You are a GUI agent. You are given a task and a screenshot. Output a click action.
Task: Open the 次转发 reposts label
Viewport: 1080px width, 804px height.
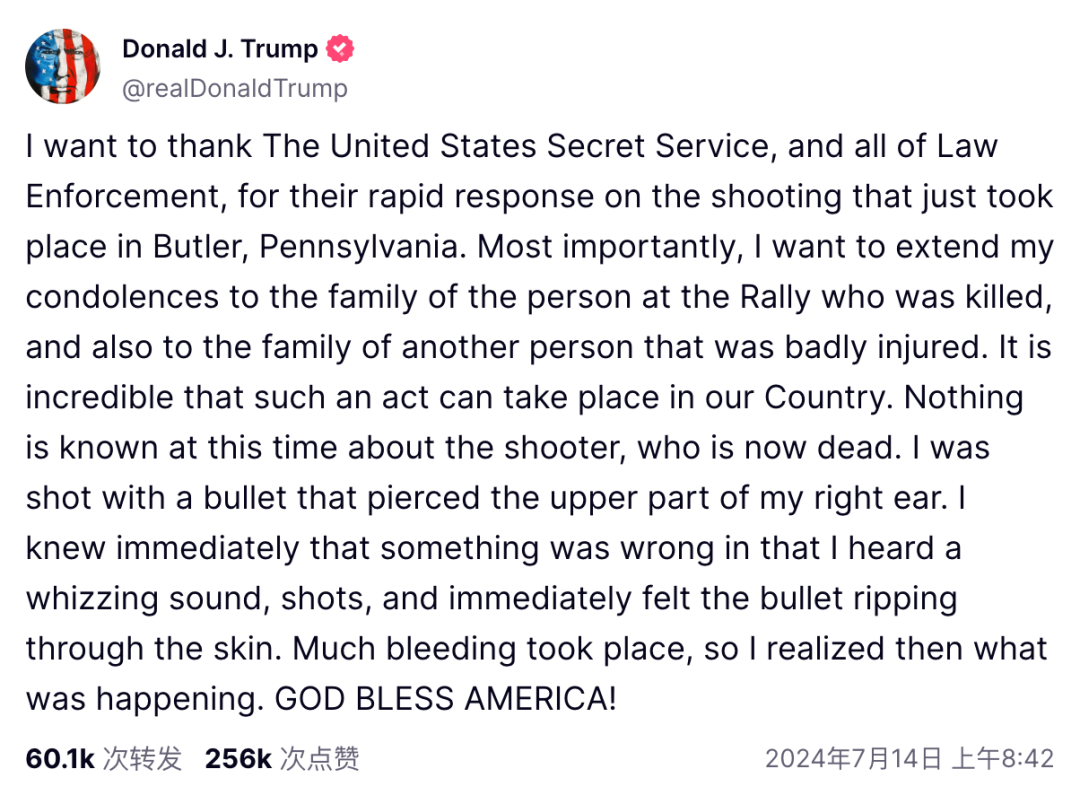[143, 759]
